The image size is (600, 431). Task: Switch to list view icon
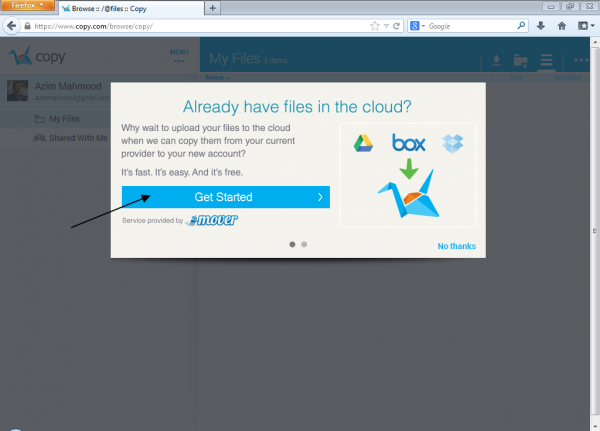tap(546, 60)
